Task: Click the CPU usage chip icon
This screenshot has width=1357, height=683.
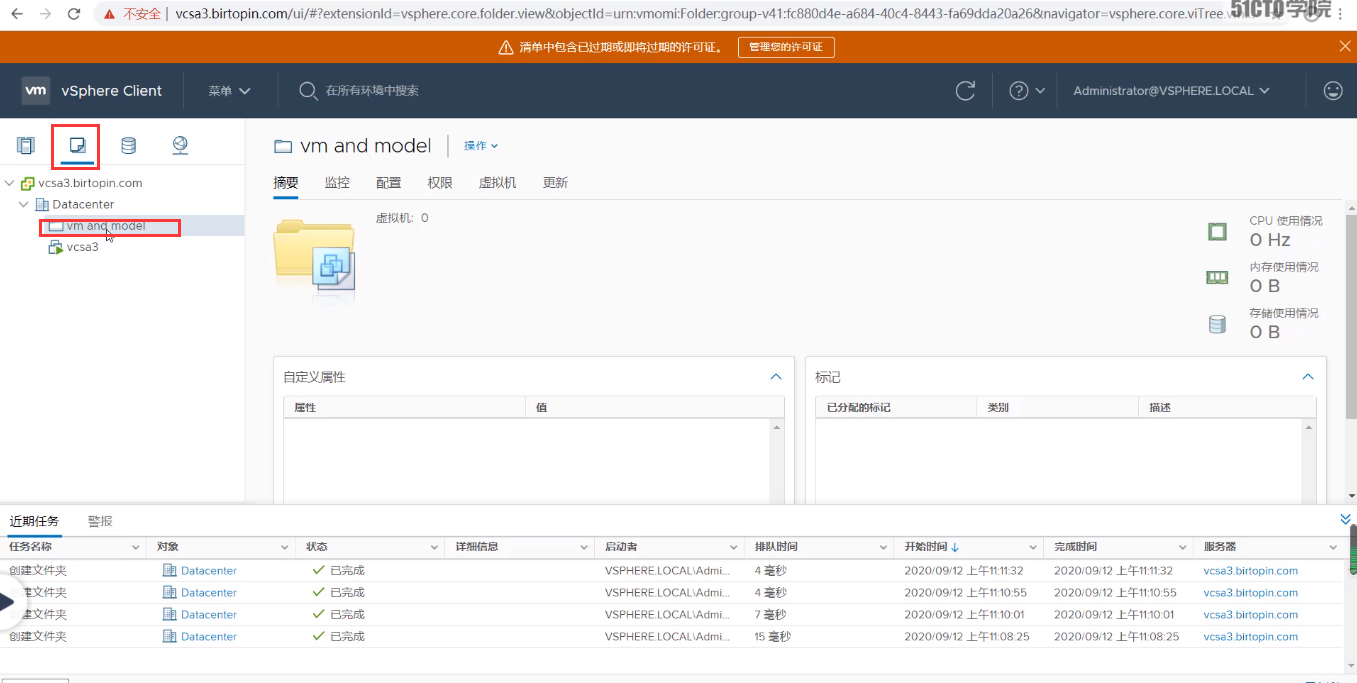Action: tap(1217, 232)
